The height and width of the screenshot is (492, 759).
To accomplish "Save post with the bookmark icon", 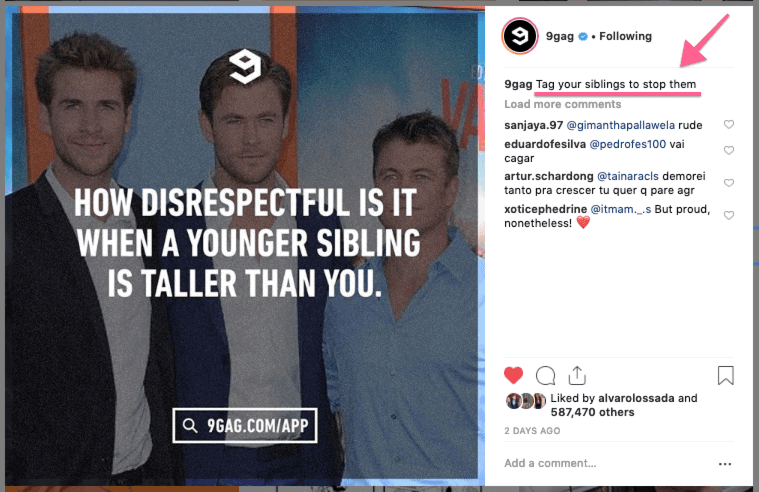I will click(726, 375).
